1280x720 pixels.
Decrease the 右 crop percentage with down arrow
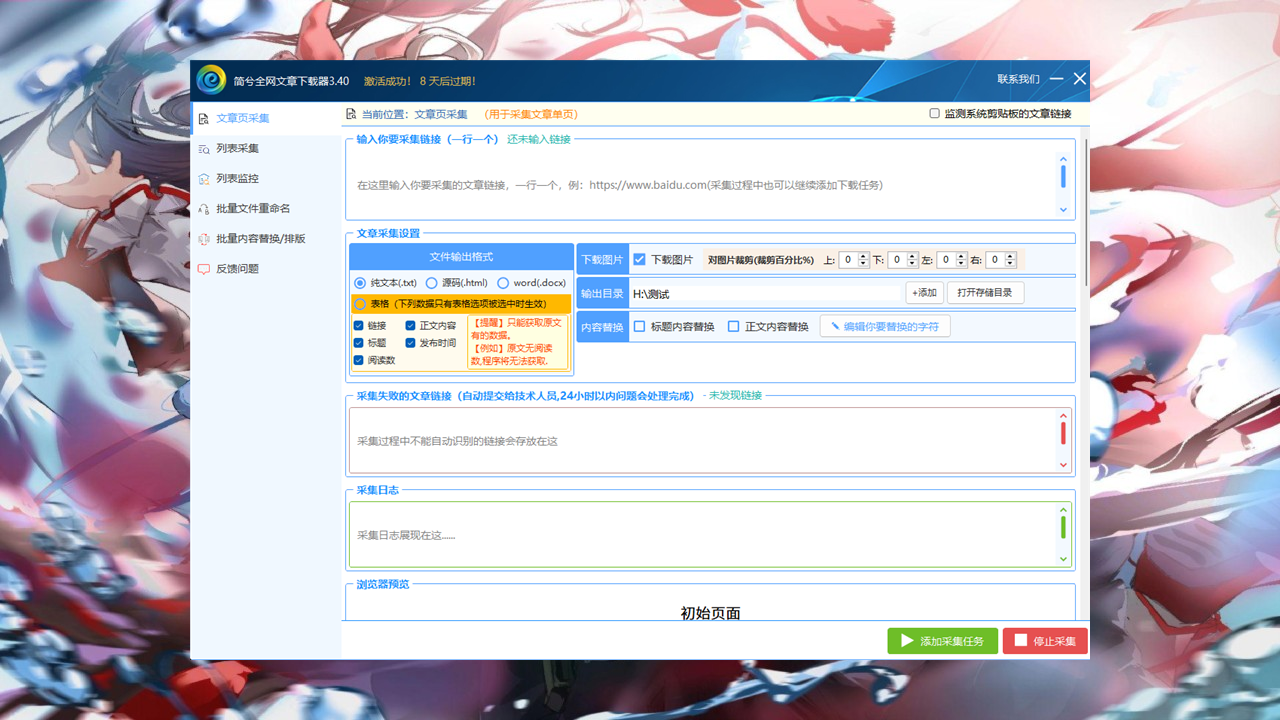coord(1010,264)
